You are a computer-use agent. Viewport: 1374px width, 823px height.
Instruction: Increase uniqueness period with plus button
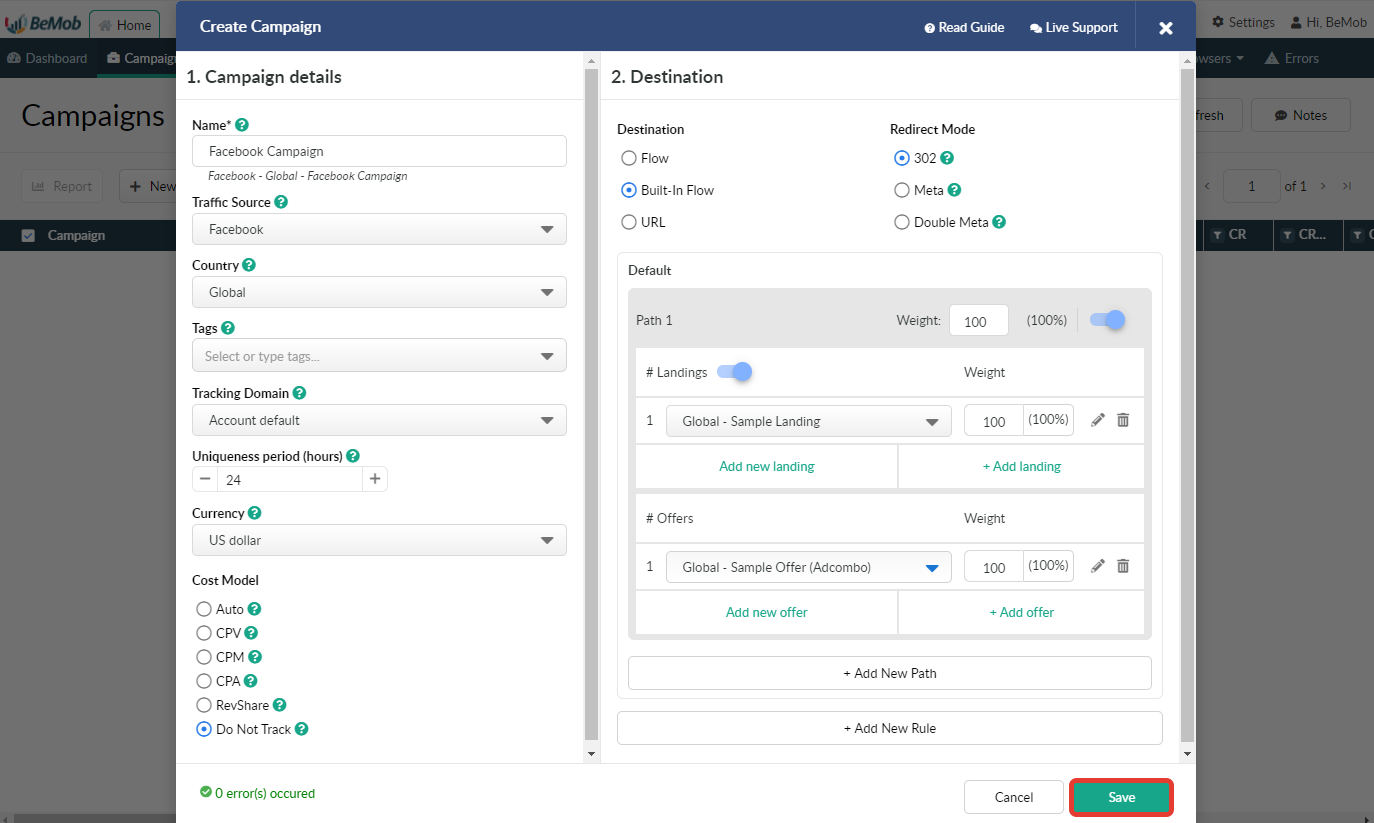pos(375,479)
